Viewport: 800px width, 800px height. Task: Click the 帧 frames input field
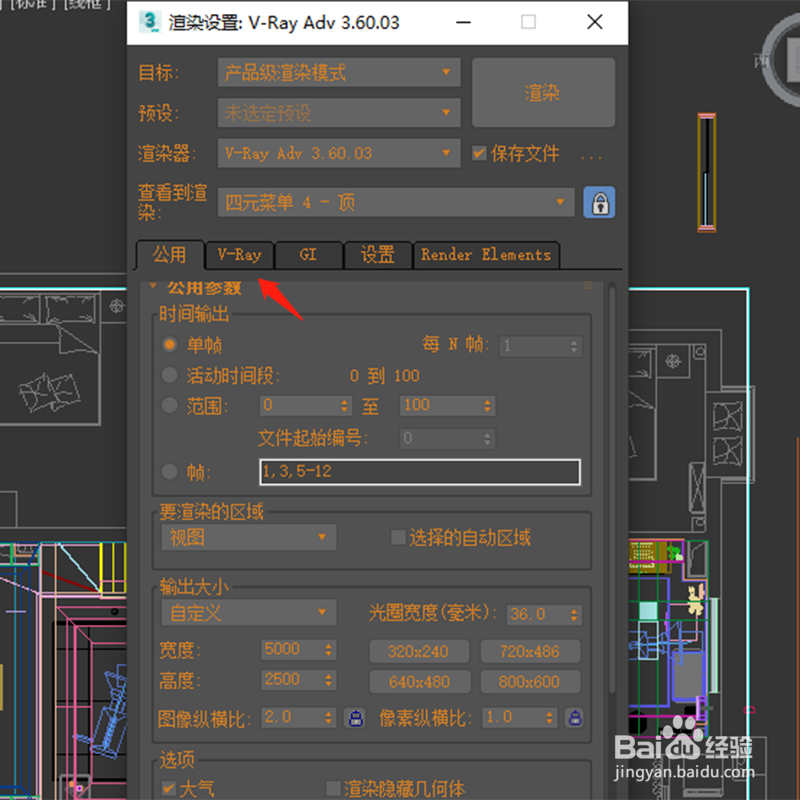click(420, 471)
